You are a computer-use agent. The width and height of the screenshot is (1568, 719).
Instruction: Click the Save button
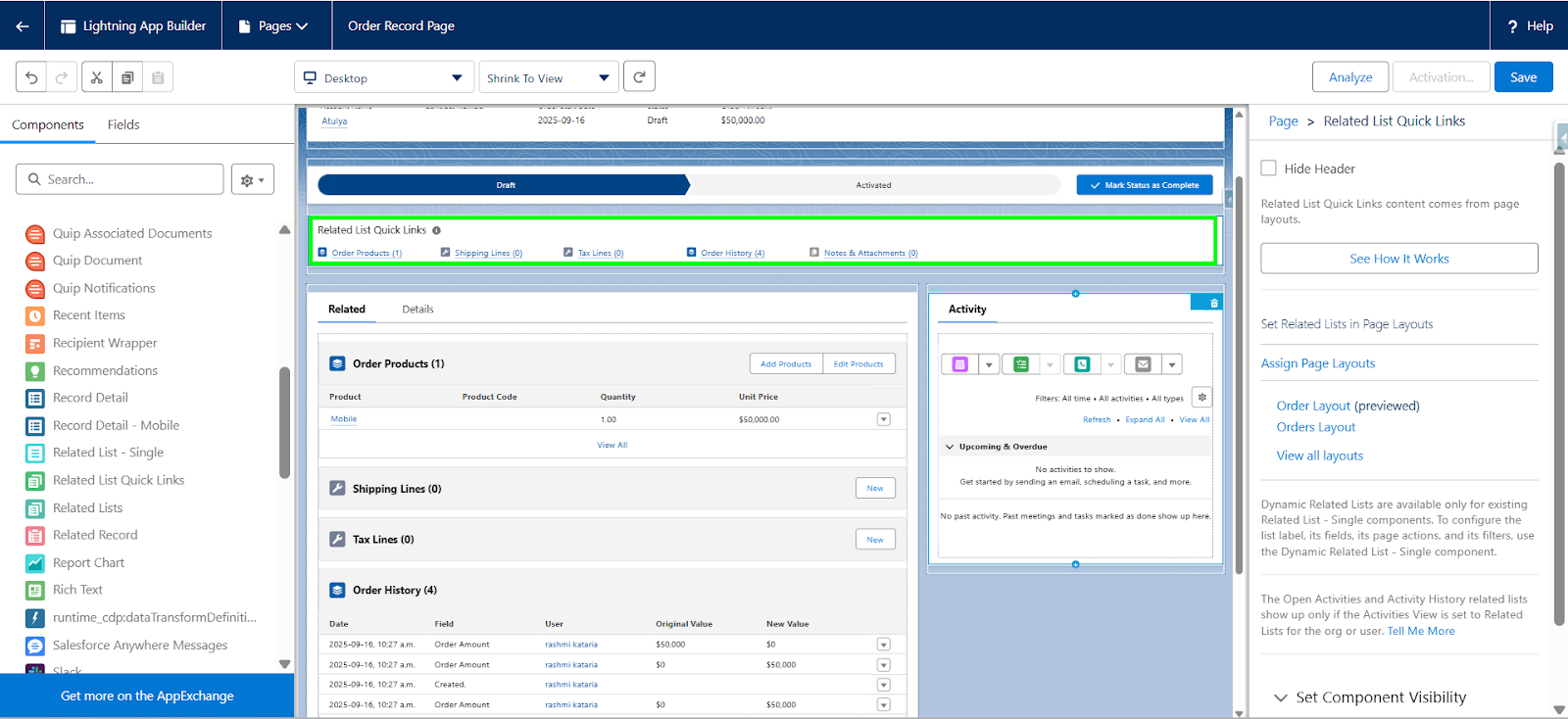pyautogui.click(x=1523, y=77)
